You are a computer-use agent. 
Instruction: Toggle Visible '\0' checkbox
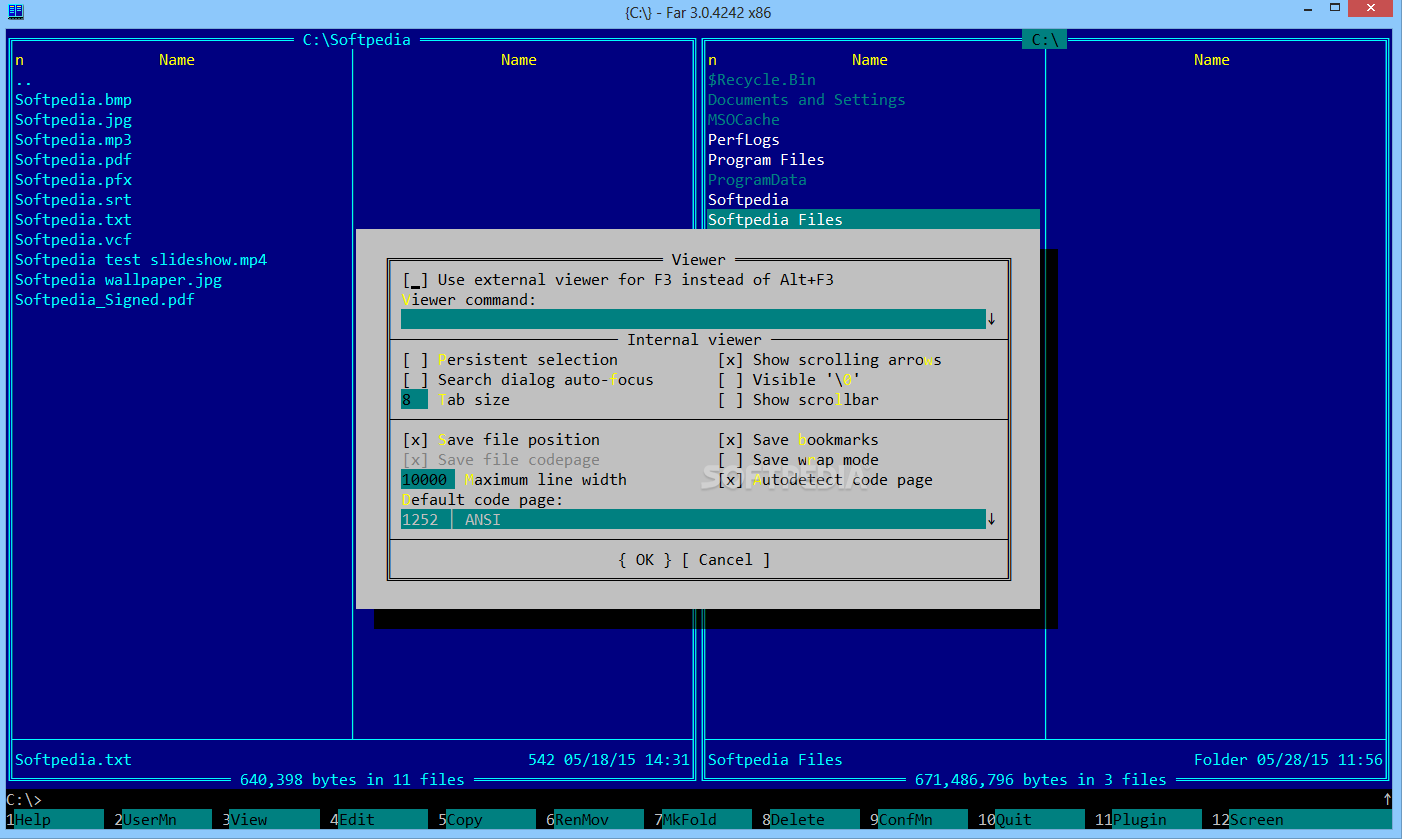730,380
